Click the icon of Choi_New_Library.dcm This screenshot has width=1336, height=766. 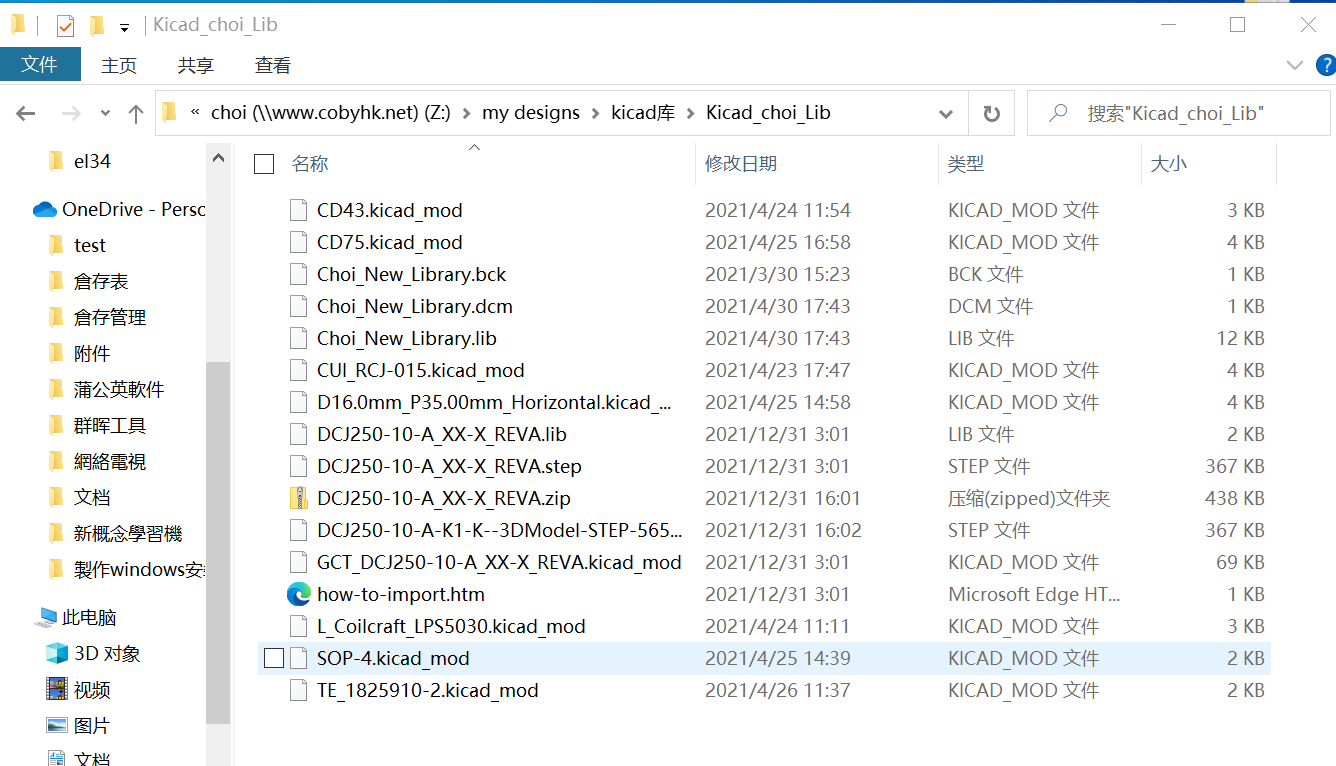coord(298,306)
